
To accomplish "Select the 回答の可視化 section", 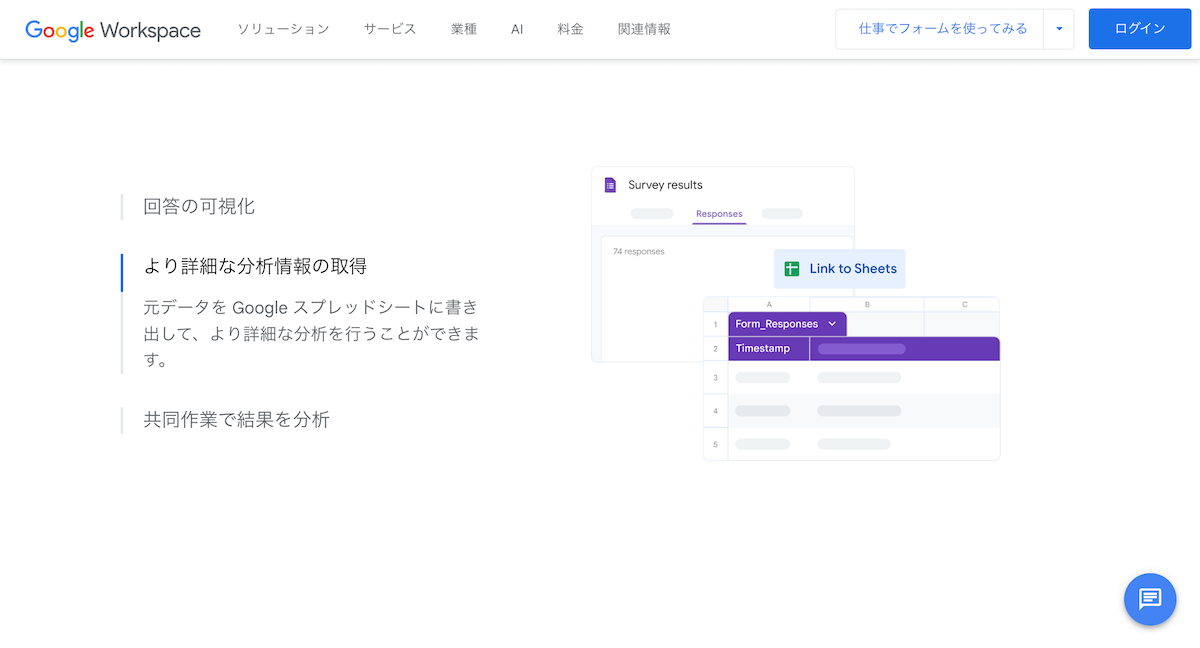I will point(199,207).
